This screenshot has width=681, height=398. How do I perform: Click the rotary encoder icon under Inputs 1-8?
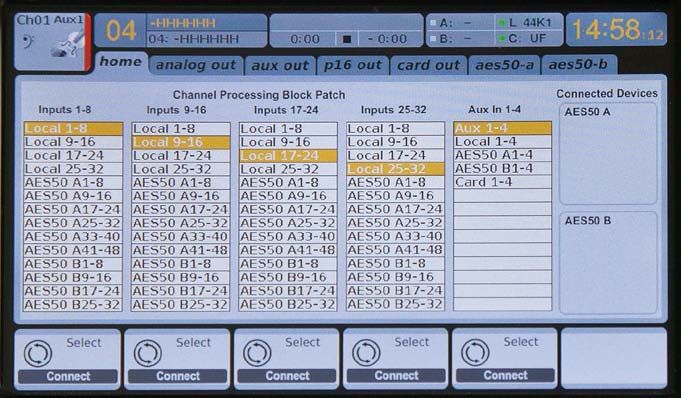coord(38,353)
